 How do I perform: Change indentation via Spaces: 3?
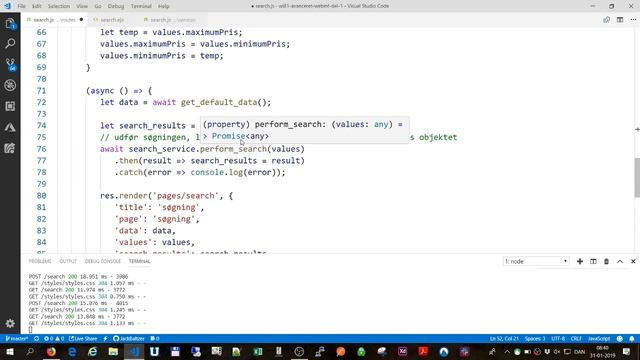click(535, 339)
